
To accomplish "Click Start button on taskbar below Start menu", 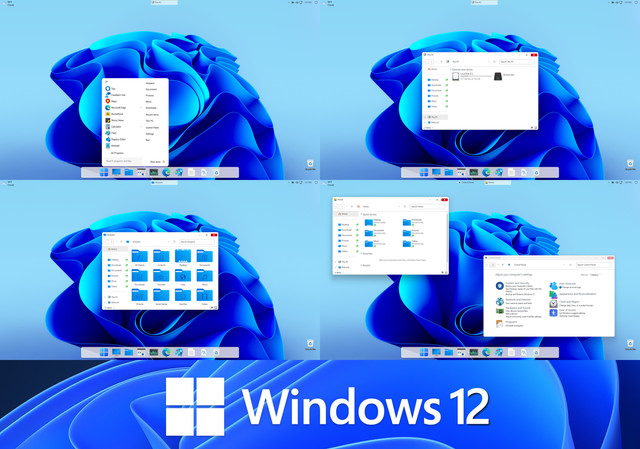I will [x=104, y=172].
